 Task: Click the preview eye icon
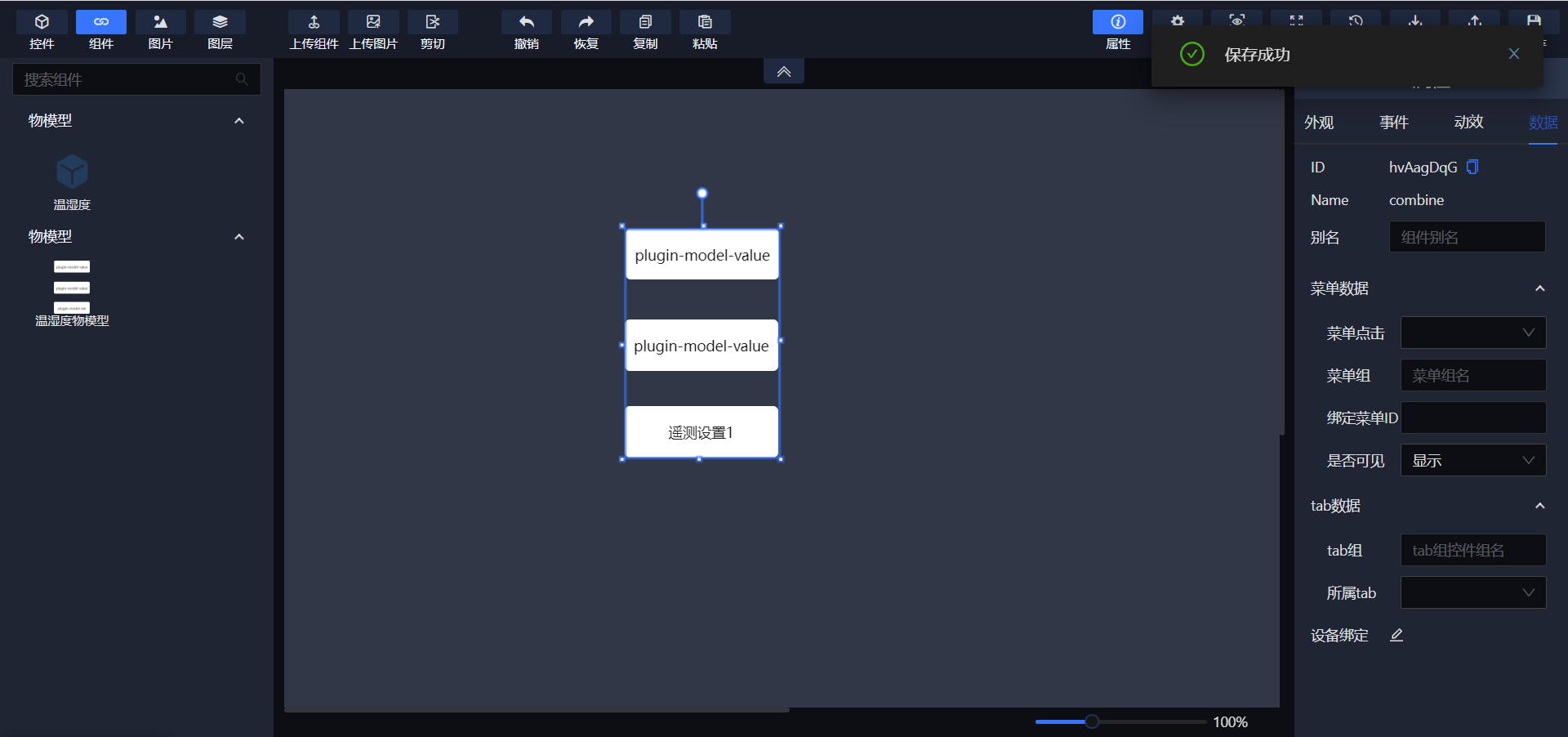point(1237,20)
